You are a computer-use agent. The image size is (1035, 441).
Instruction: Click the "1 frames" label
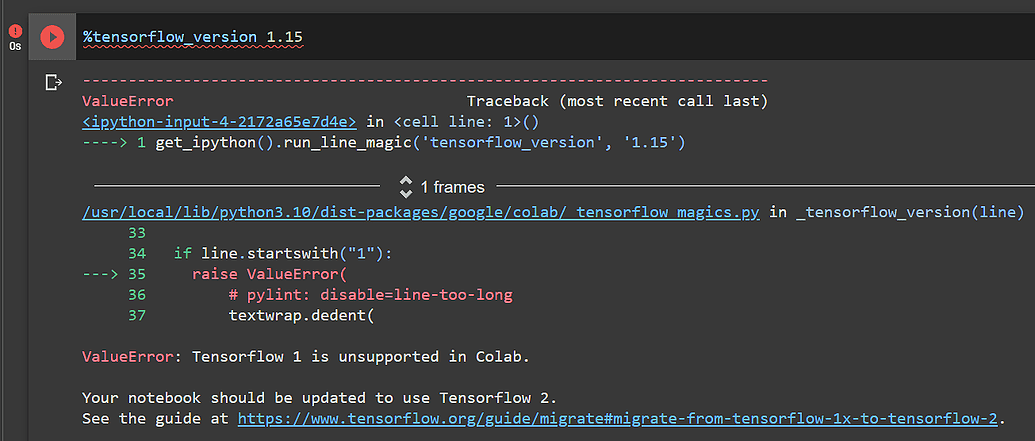[x=452, y=187]
